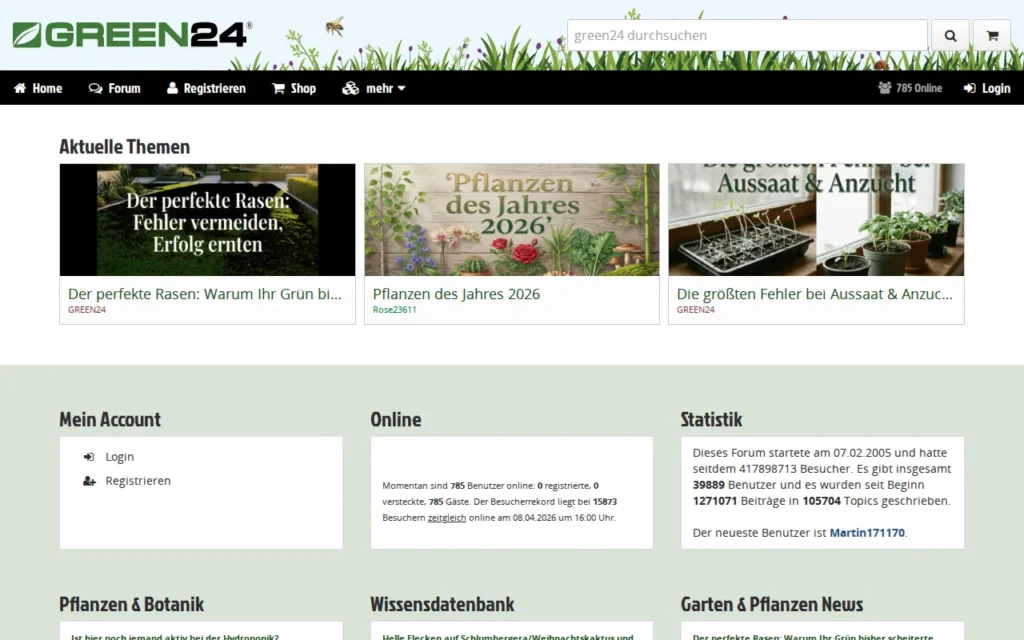Click the add-user icon beside Registrieren in Mein Account
1024x640 pixels.
coord(89,481)
